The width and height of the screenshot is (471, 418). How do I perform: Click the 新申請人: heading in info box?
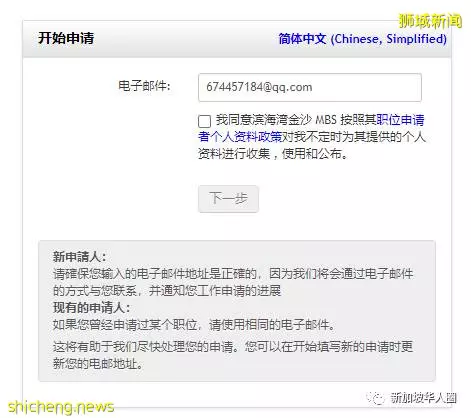(x=79, y=257)
